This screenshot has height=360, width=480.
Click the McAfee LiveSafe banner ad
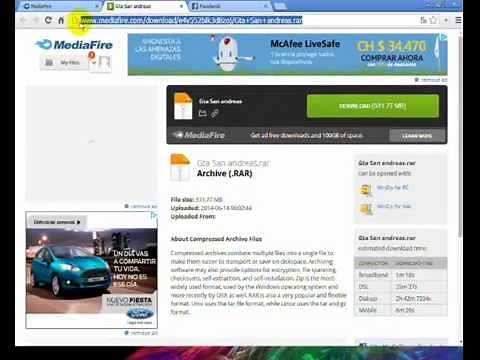point(287,54)
